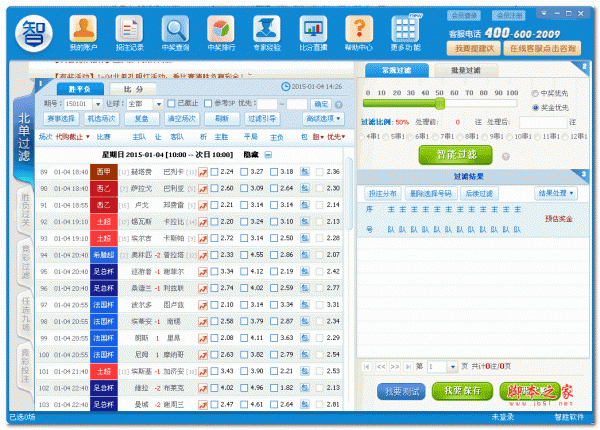This screenshot has height=430, width=600.
Task: Sort by 代购截止 dropdown arrow
Action: pos(88,137)
